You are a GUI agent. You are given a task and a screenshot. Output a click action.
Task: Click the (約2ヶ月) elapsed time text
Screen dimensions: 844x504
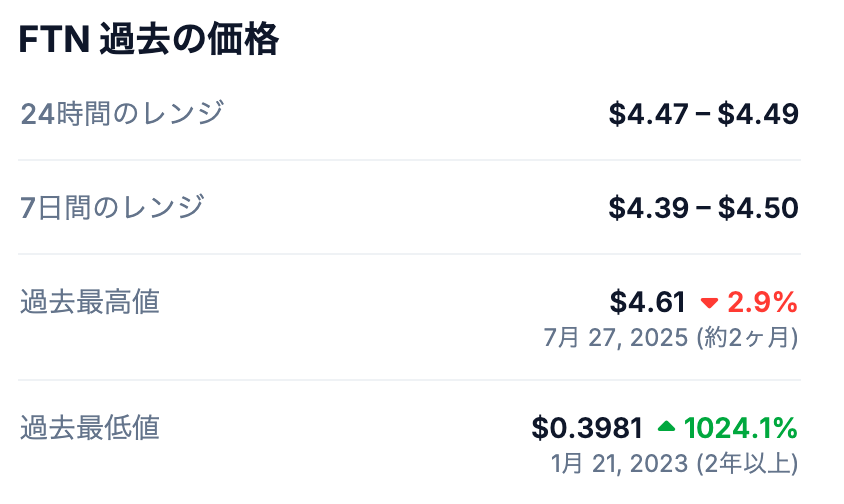[x=747, y=338]
